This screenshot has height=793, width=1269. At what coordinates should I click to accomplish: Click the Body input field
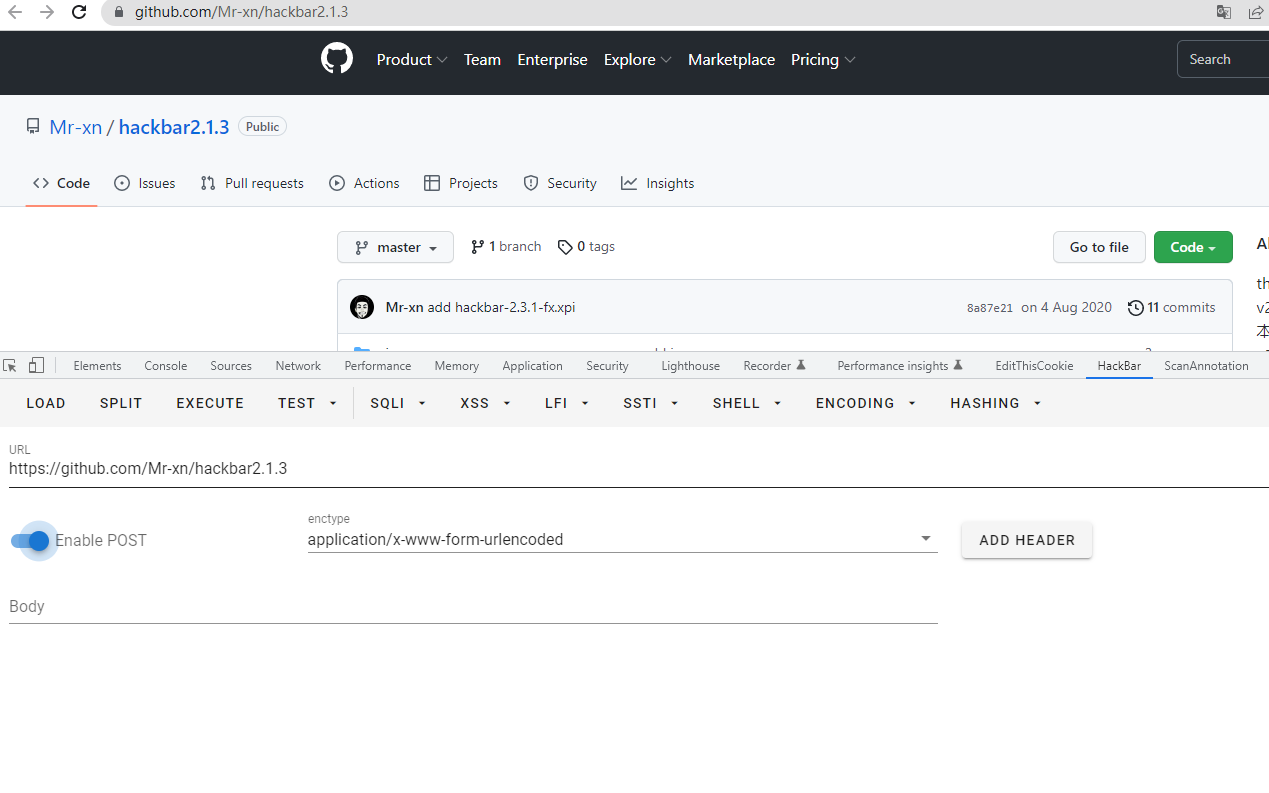click(473, 607)
